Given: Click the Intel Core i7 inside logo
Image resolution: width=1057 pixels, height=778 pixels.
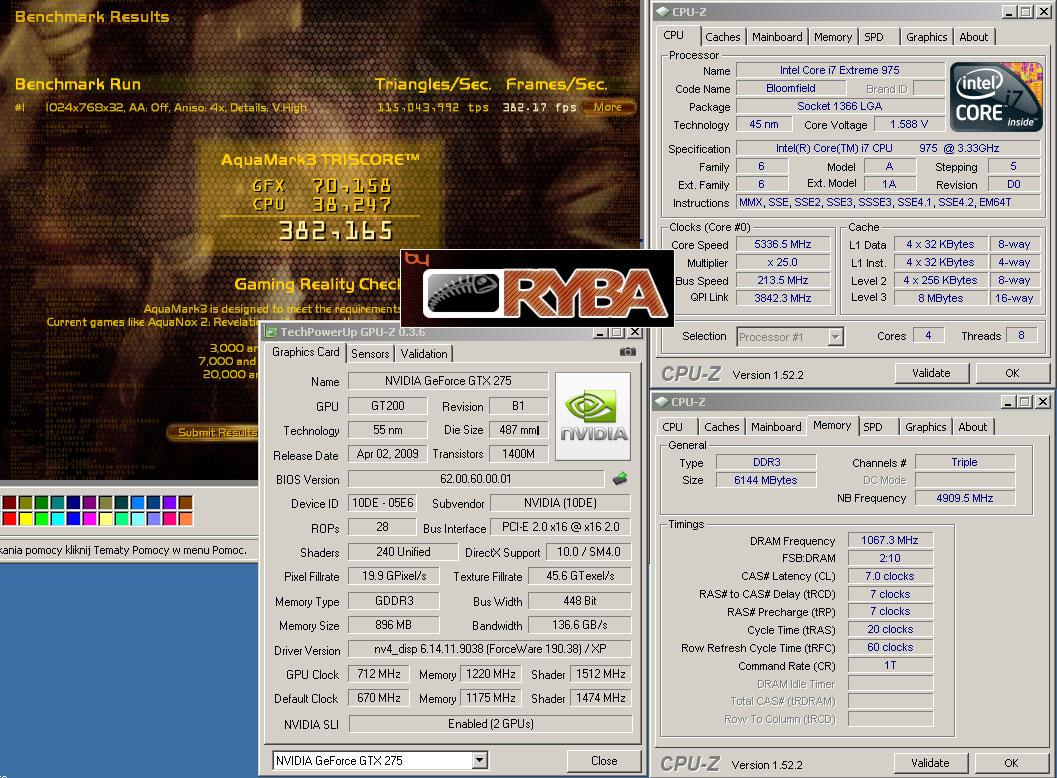Looking at the screenshot, I should pos(996,97).
